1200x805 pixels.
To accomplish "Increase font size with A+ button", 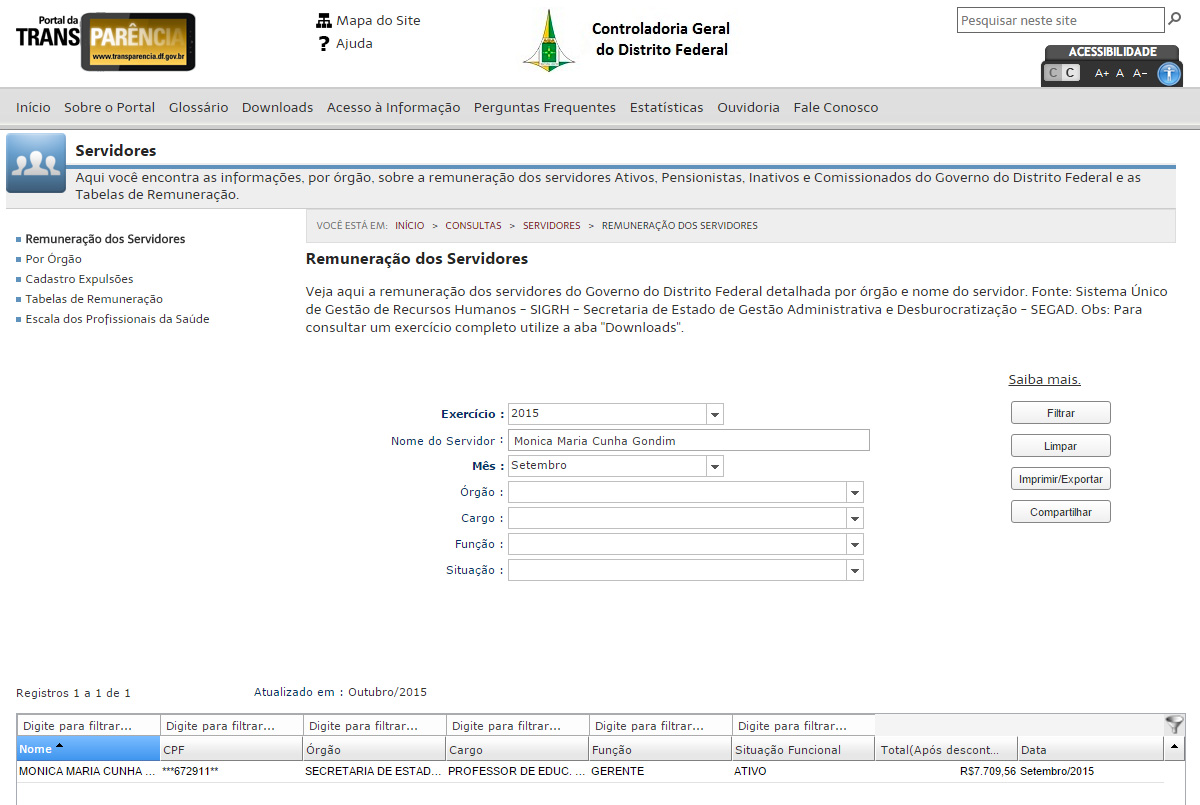I will pos(1102,73).
